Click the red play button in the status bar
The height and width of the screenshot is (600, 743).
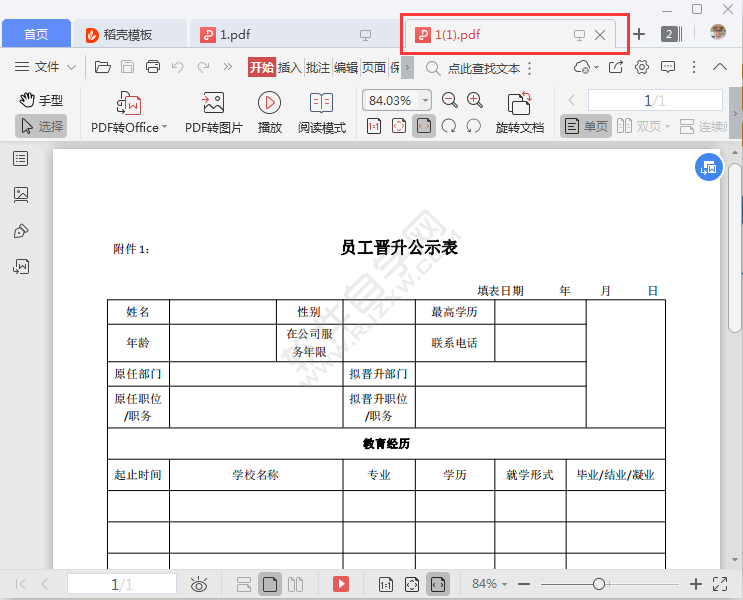click(341, 584)
